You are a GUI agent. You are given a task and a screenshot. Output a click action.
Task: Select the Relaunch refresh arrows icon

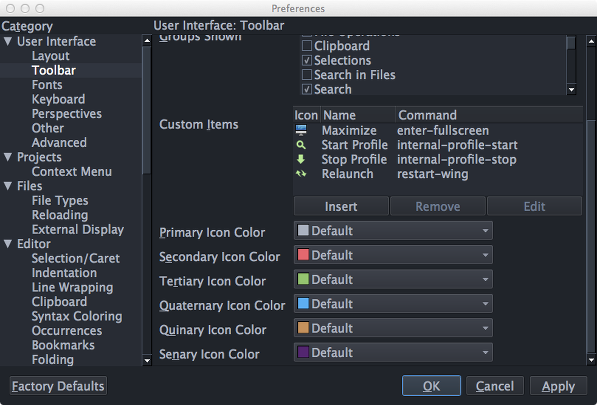tap(301, 174)
